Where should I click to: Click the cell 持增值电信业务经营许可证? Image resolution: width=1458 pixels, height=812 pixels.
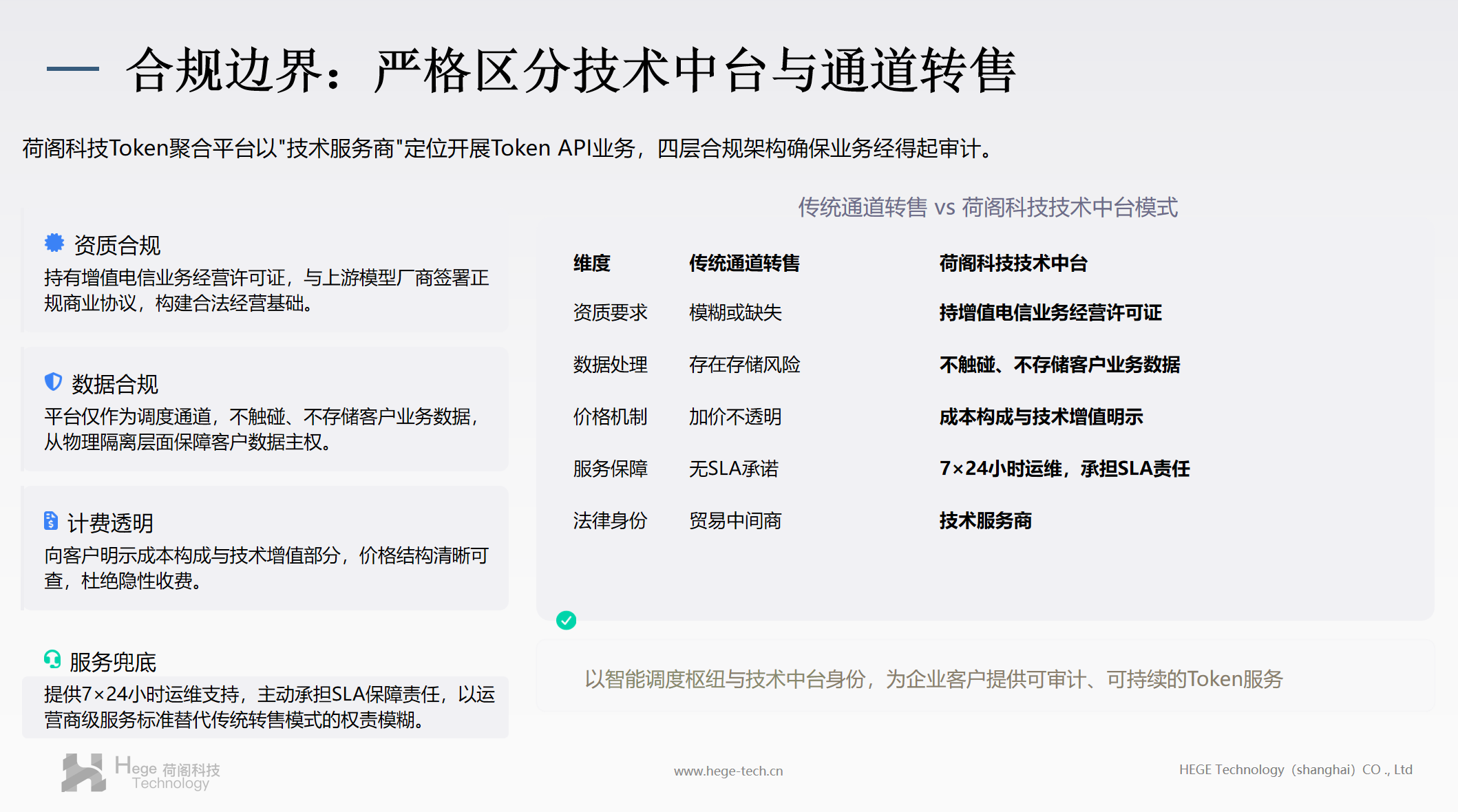click(1050, 312)
